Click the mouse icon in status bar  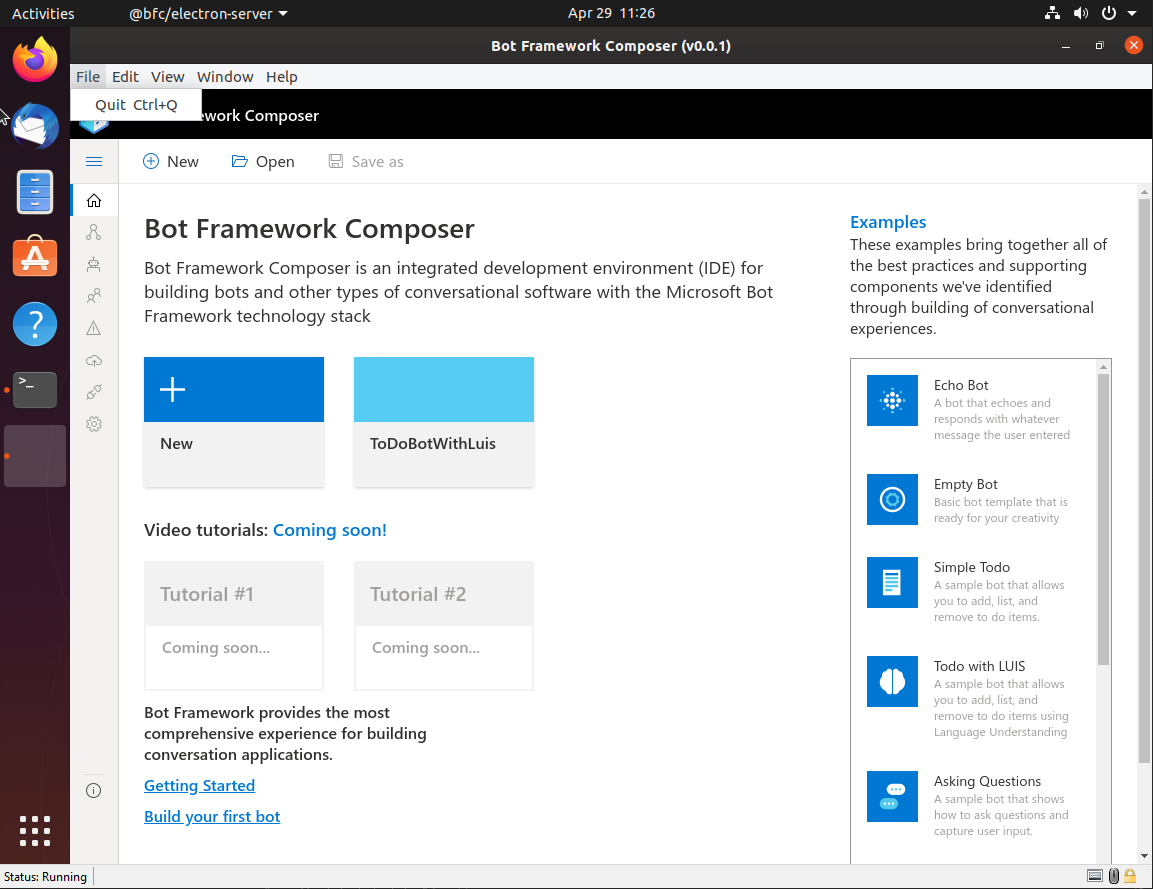click(x=1113, y=876)
